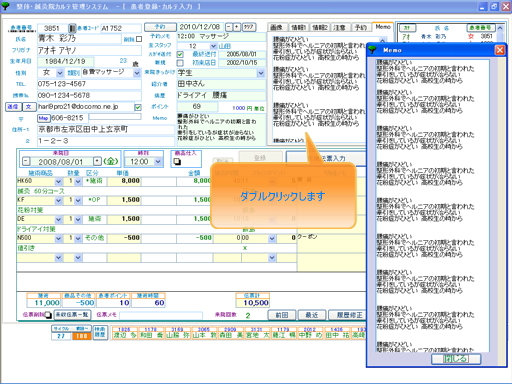The width and height of the screenshot is (512, 384).
Task: Toggle the 新規 checkbox
Action: tap(180, 63)
